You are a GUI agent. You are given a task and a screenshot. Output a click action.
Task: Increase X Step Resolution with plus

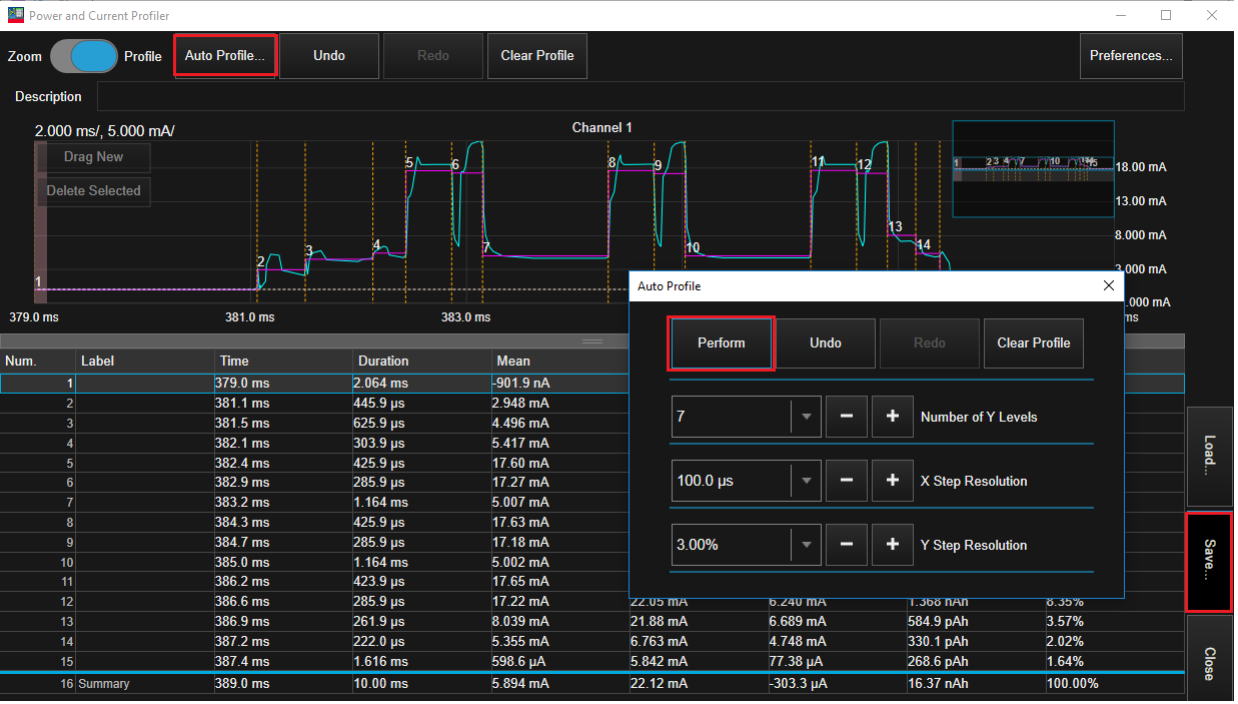(892, 481)
